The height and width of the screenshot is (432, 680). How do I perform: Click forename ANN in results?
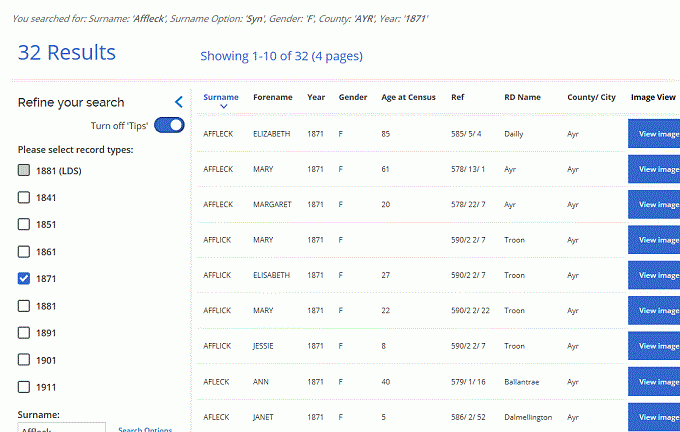(x=261, y=382)
